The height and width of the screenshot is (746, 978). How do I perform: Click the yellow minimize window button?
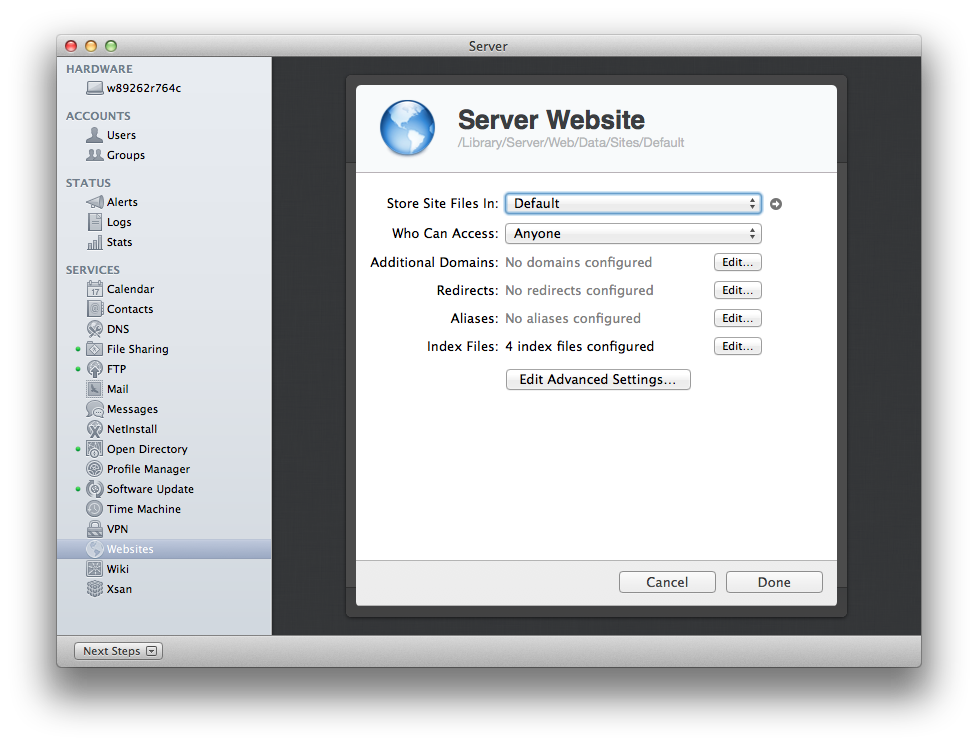[x=91, y=46]
